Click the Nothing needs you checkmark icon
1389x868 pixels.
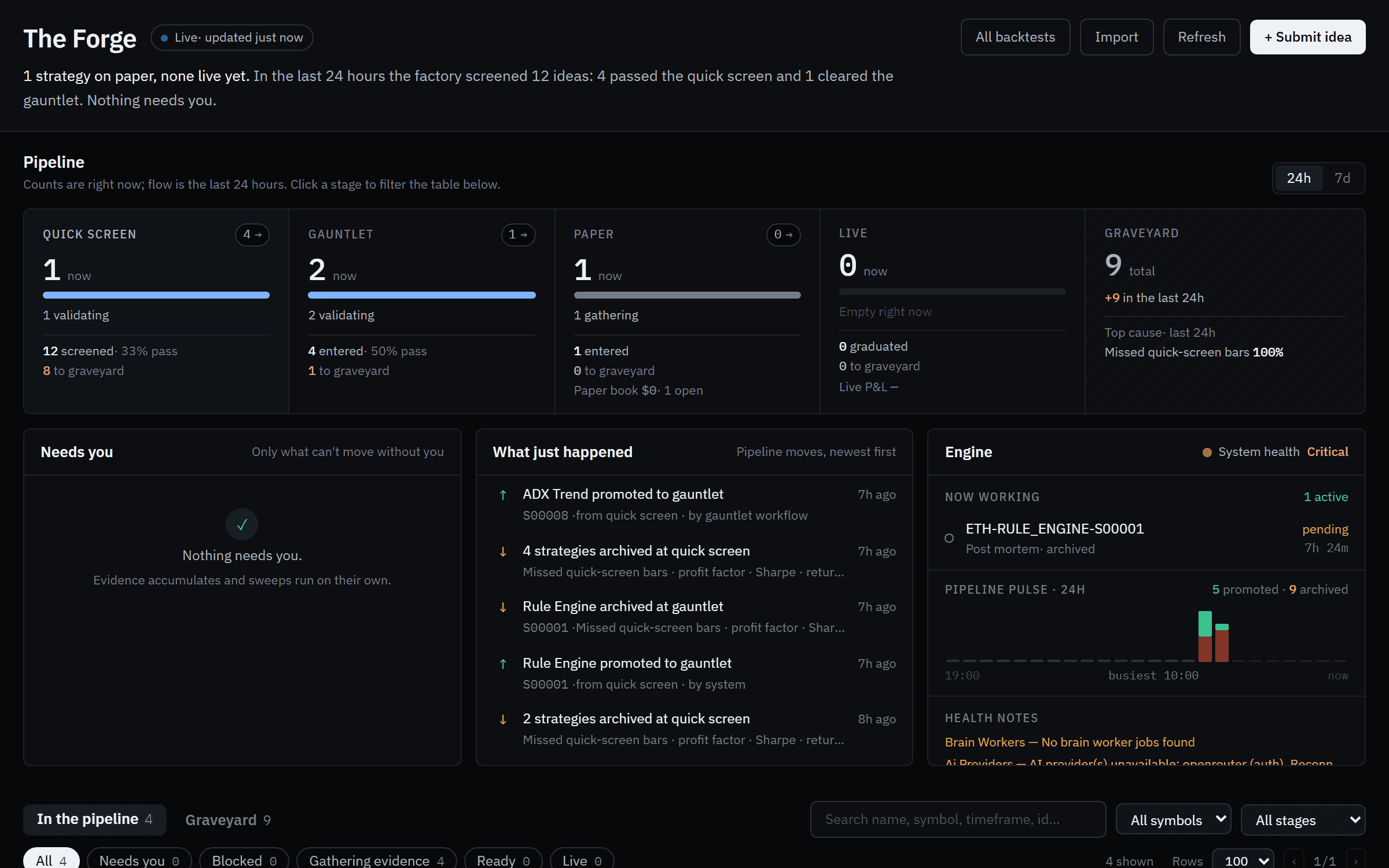(x=242, y=524)
